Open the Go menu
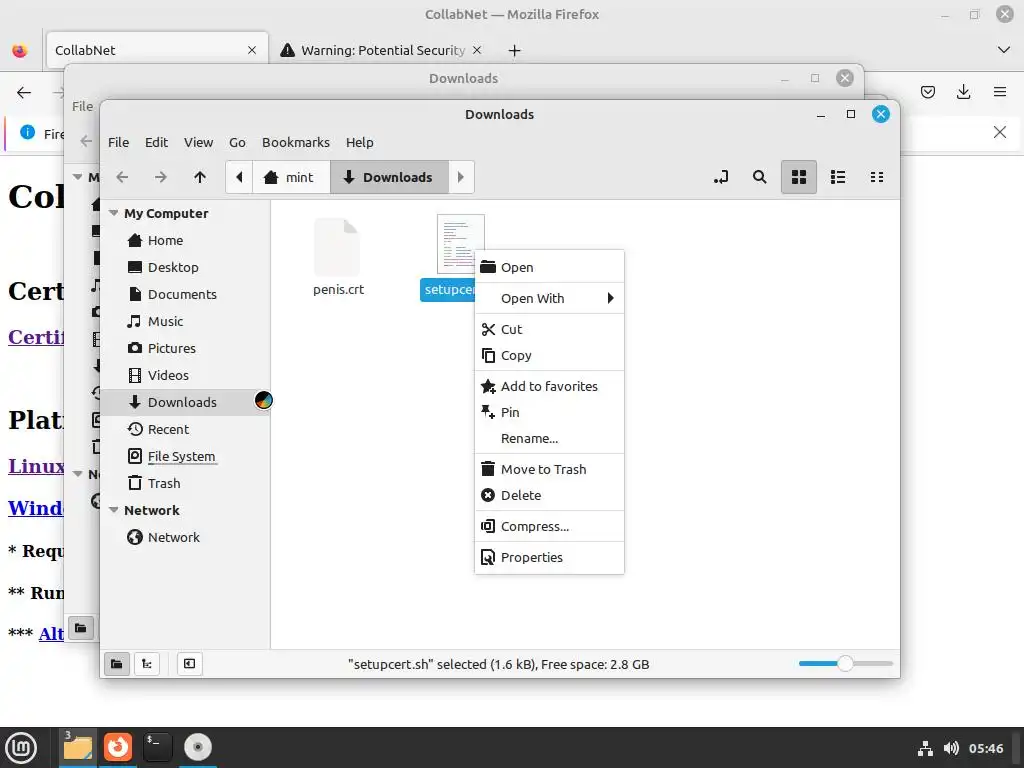This screenshot has height=768, width=1024. (237, 142)
